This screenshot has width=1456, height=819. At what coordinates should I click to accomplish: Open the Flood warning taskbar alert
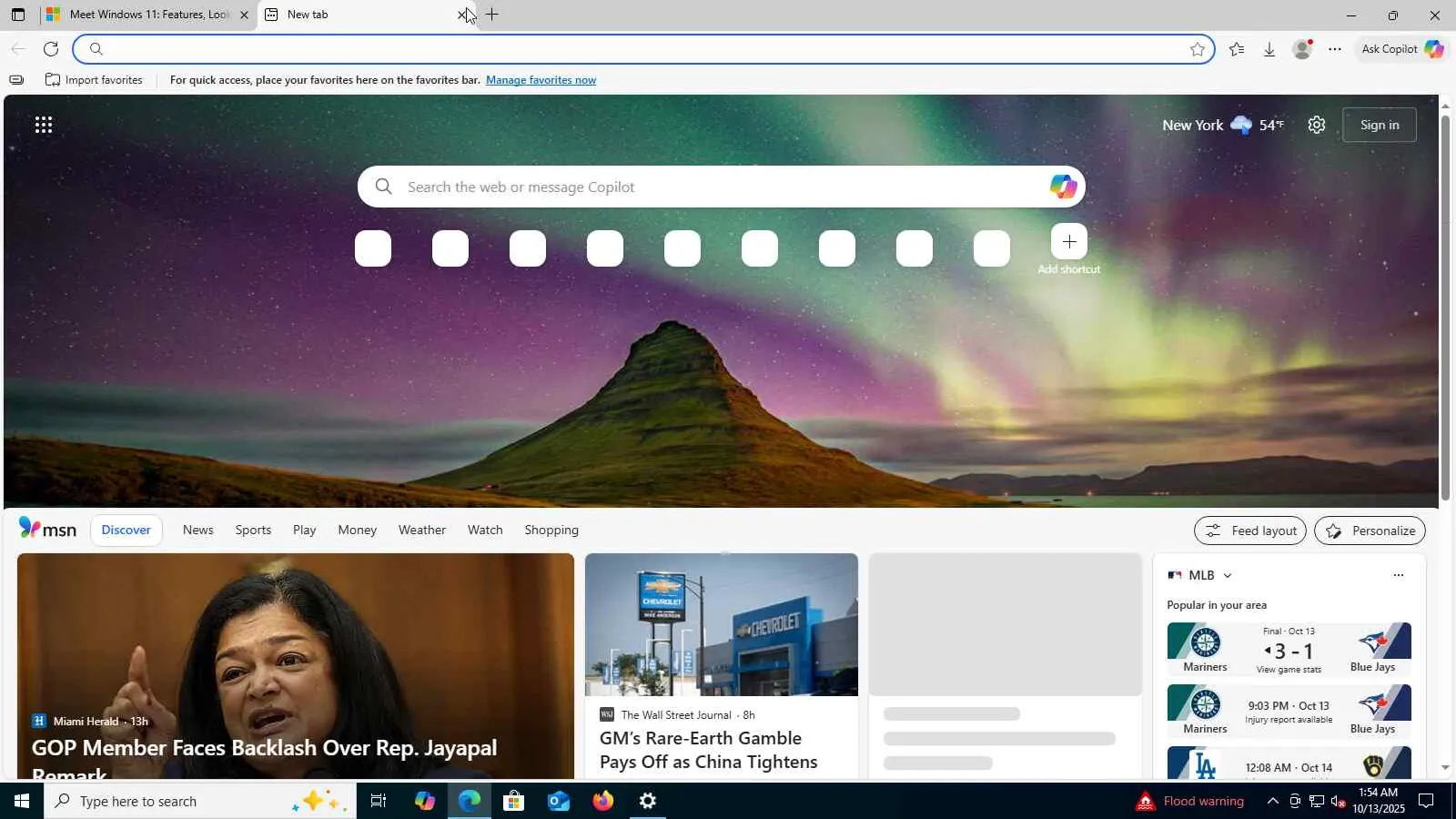pyautogui.click(x=1189, y=801)
